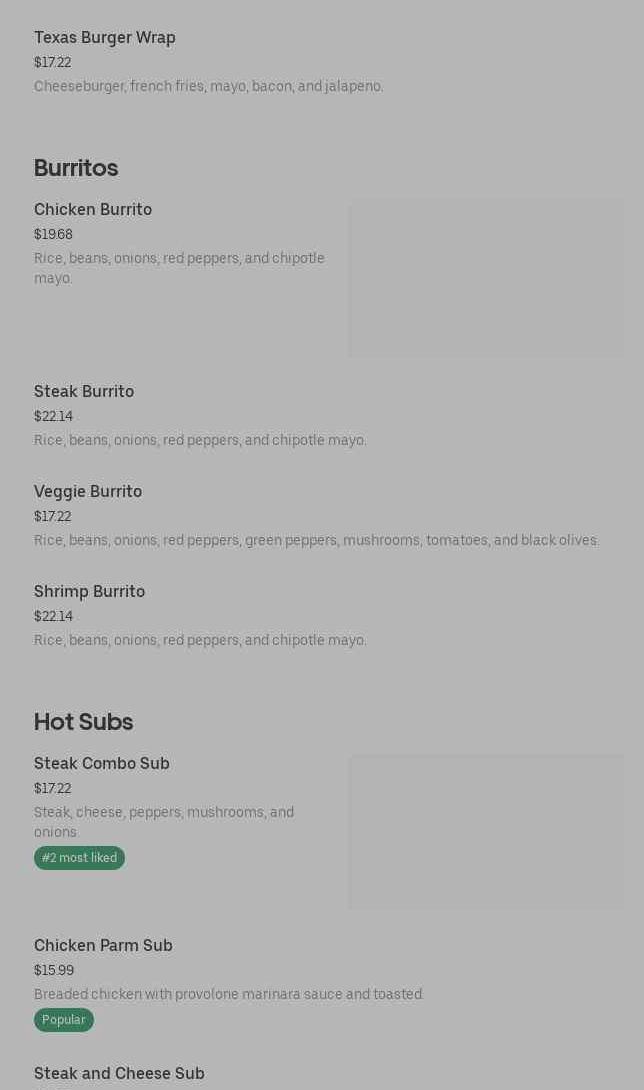Screen dimensions: 644x1090
Task: Click the Chicken Burrito description text
Action: [x=179, y=268]
